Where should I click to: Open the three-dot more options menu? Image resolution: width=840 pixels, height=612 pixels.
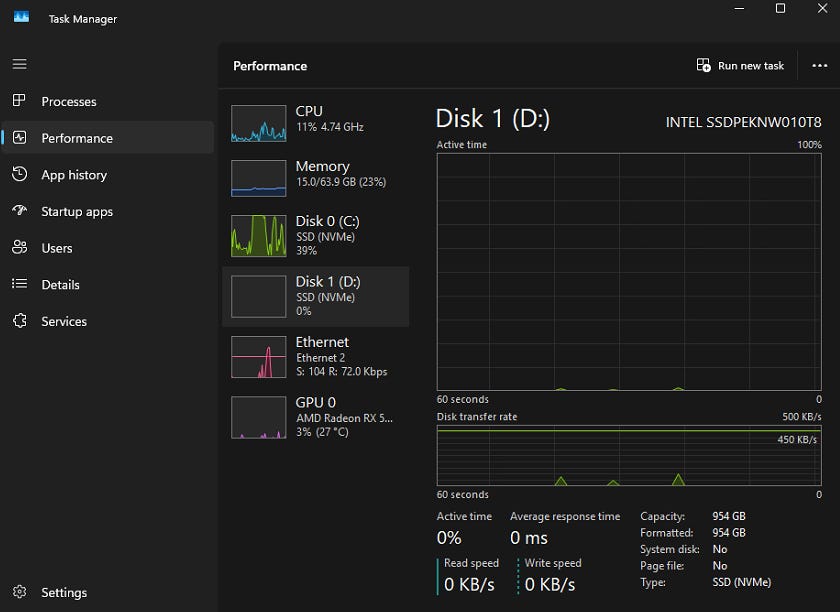point(820,66)
